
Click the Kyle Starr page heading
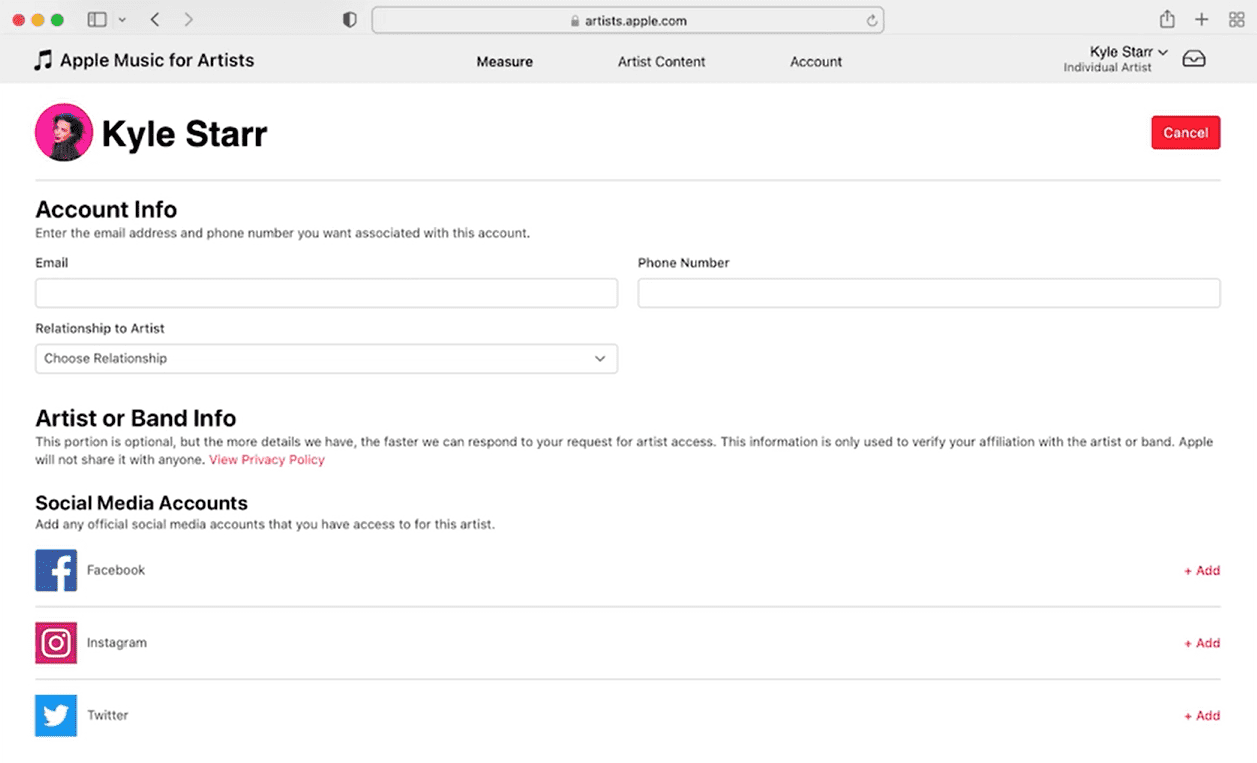(184, 134)
